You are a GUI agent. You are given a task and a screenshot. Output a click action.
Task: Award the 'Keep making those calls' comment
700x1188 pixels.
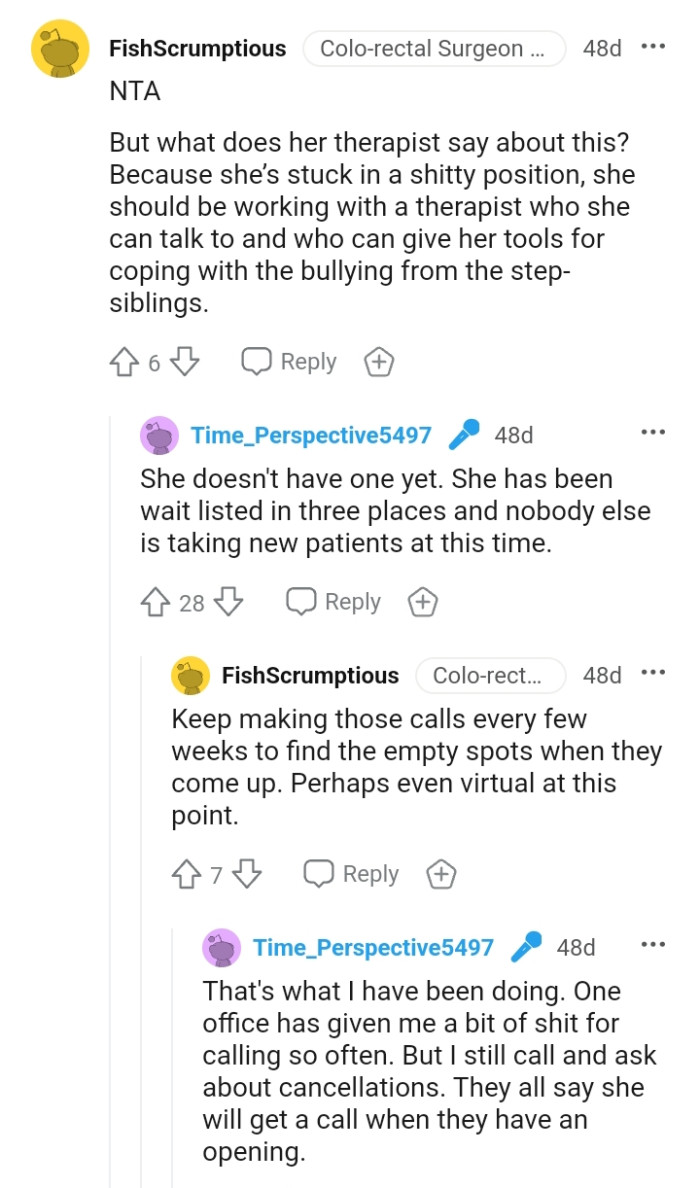[x=441, y=873]
